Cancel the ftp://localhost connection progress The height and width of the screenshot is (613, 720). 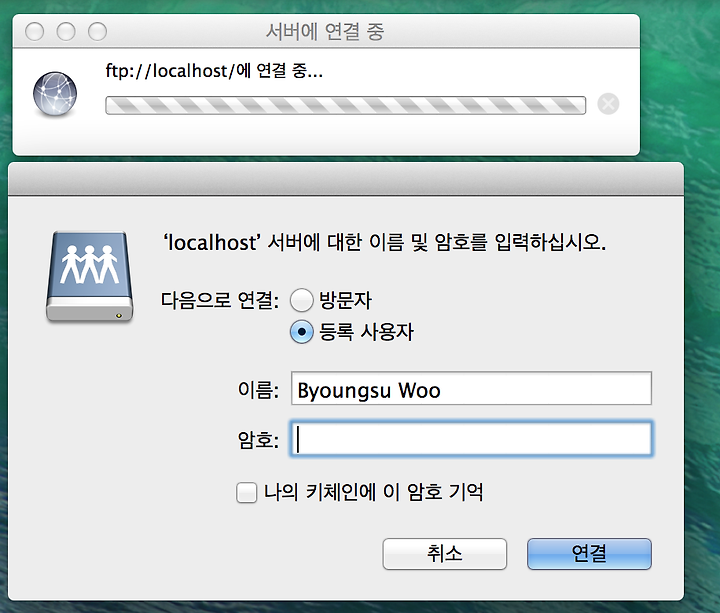pos(608,104)
